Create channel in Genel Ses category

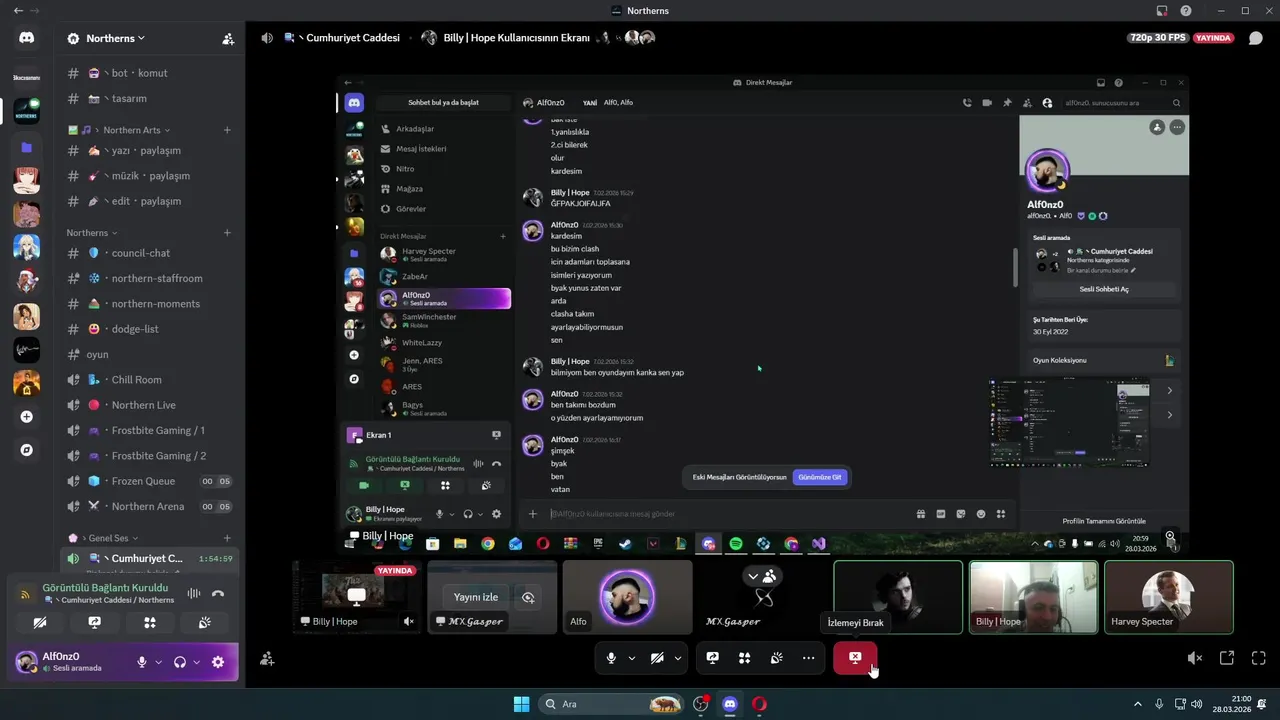(x=227, y=538)
